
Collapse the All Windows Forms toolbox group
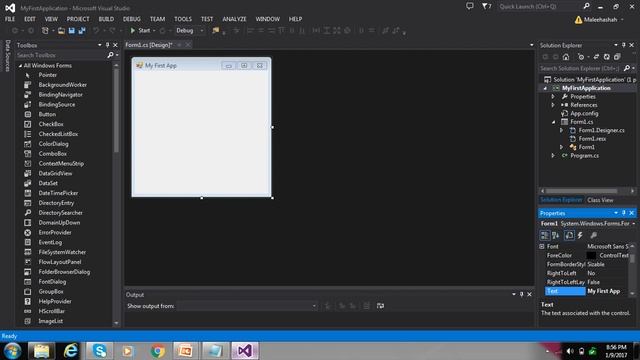click(x=20, y=66)
